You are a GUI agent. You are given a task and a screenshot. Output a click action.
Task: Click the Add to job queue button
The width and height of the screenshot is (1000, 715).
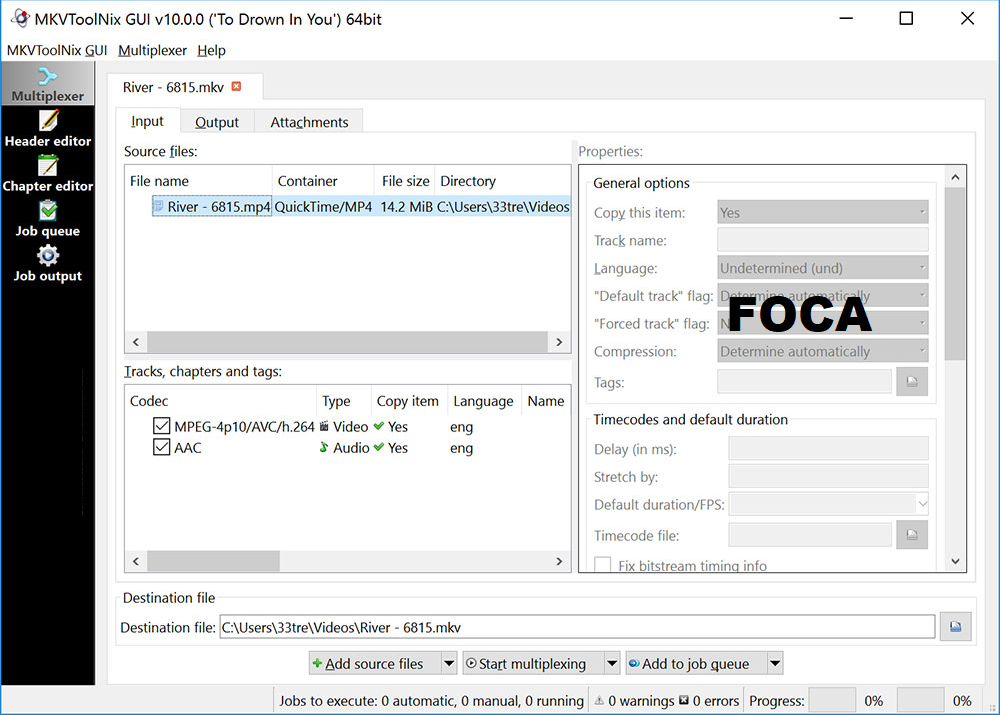click(x=696, y=663)
